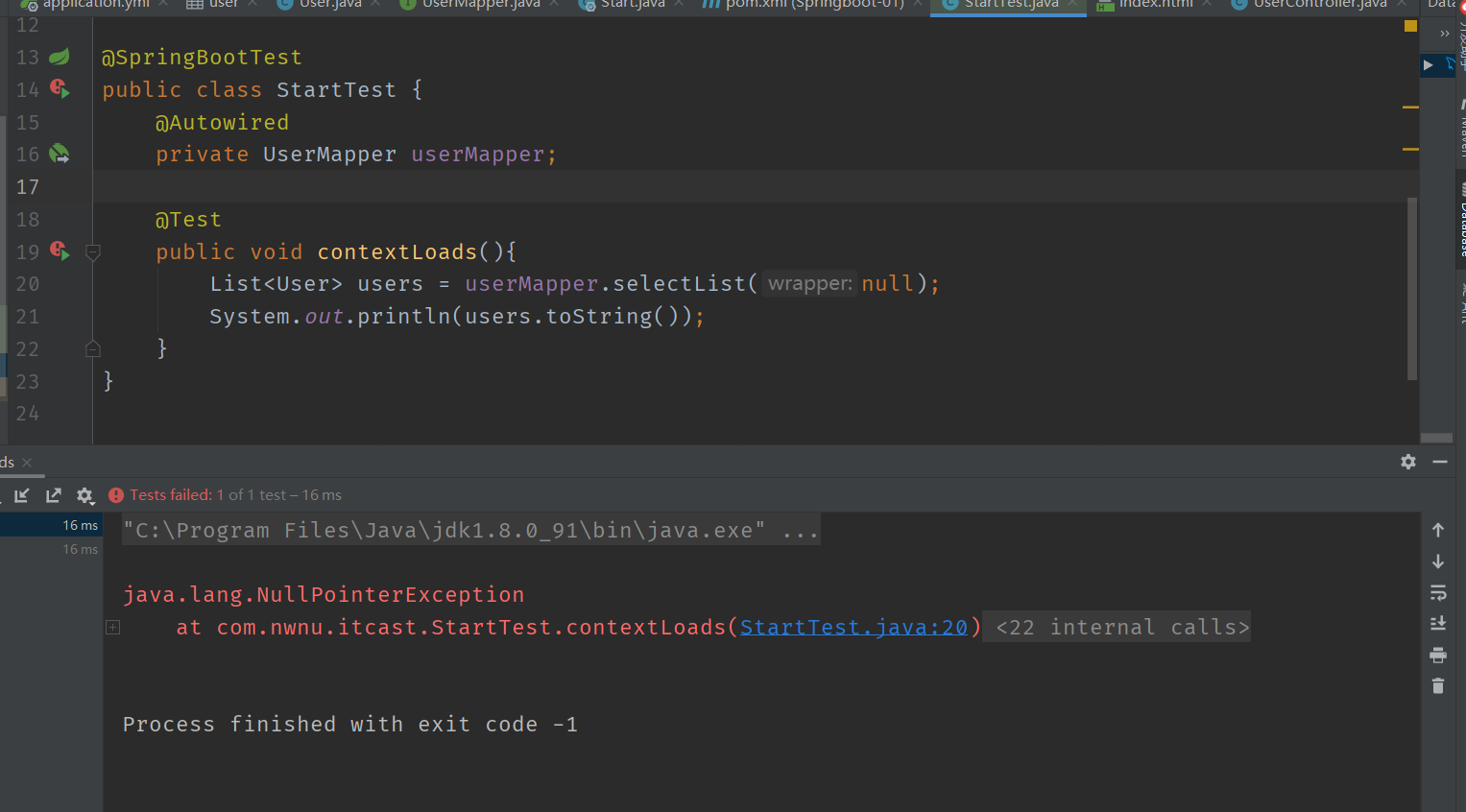Print the console output
The width and height of the screenshot is (1466, 812).
[1438, 656]
